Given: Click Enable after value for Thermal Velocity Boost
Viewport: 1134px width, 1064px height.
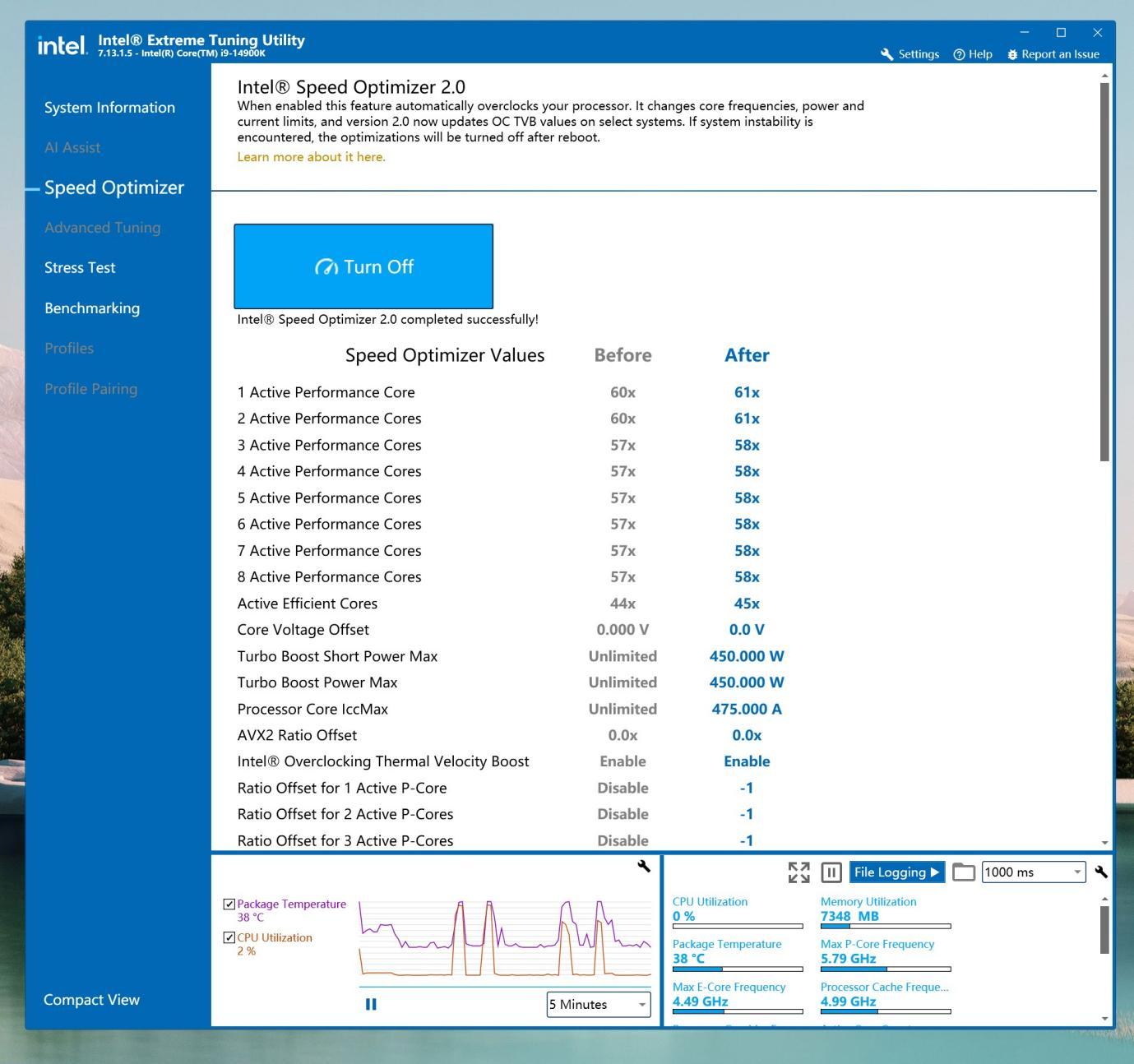Looking at the screenshot, I should [x=747, y=761].
